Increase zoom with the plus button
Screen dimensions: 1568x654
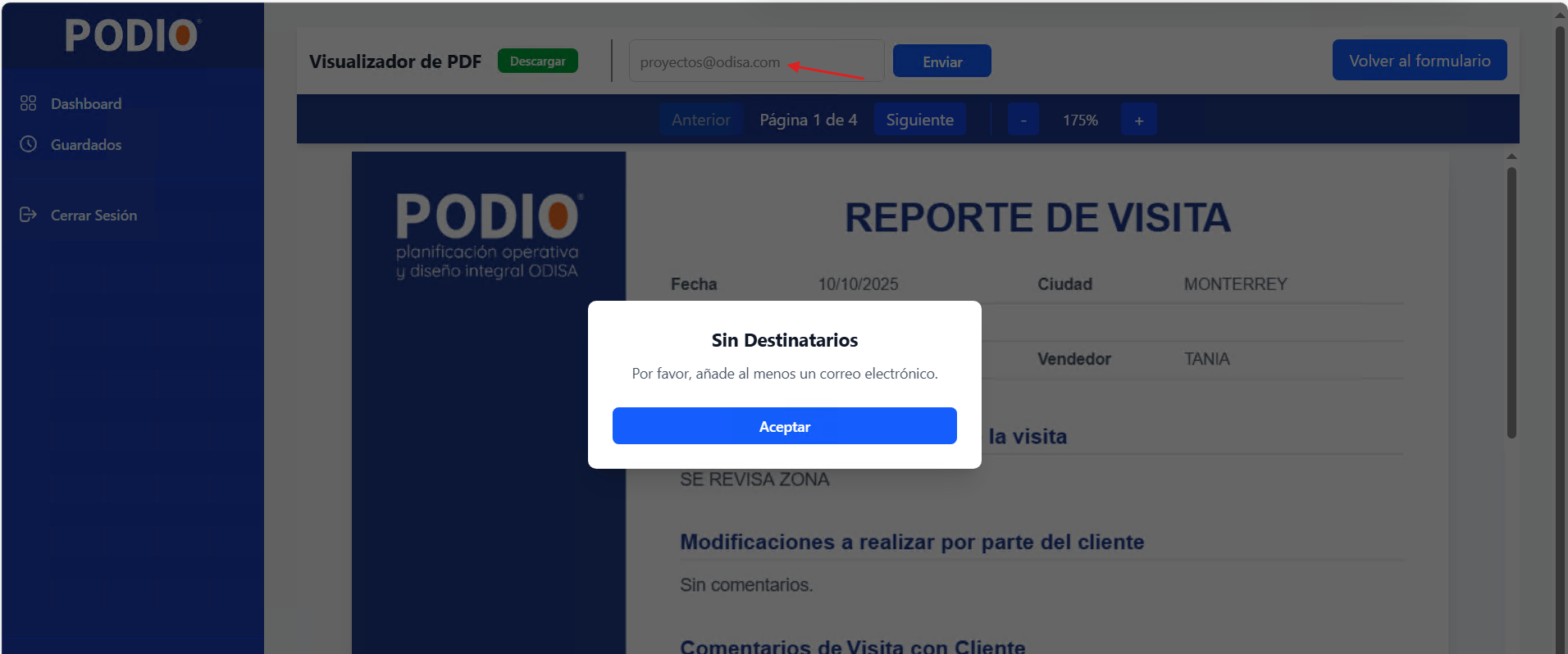point(1139,120)
